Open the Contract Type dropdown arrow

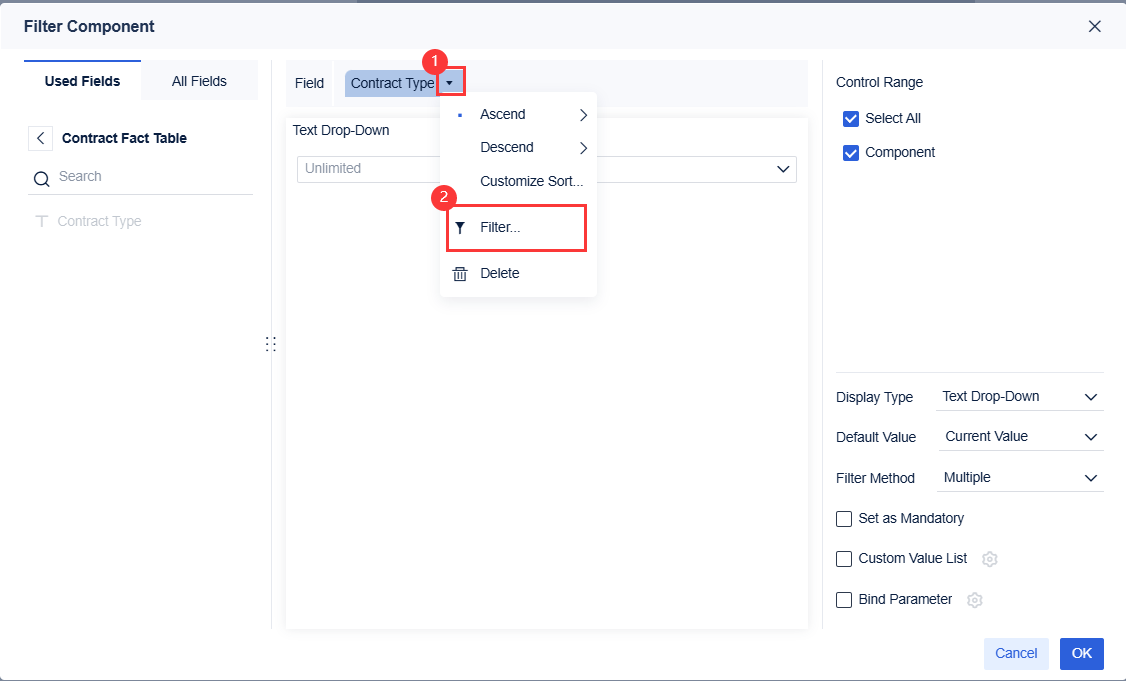[450, 82]
